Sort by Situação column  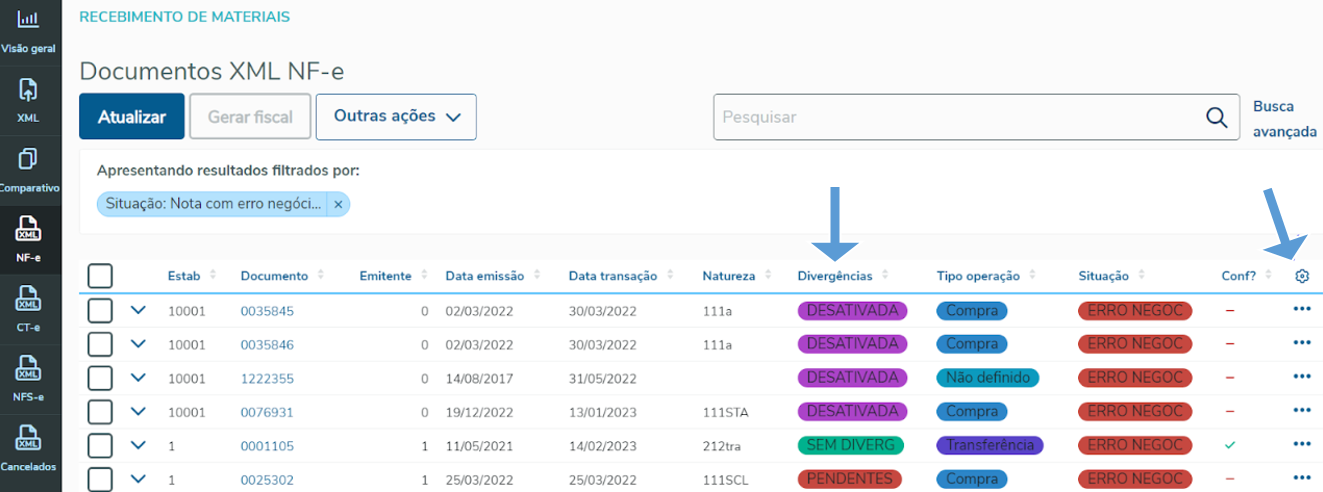coord(1111,275)
